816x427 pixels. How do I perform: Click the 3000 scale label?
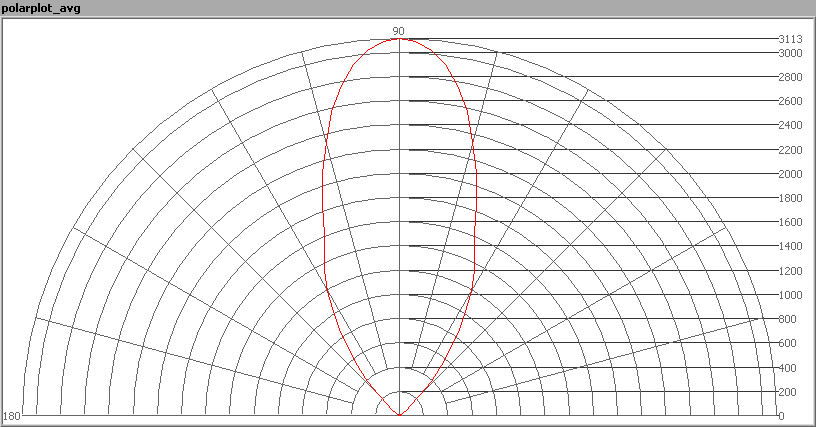pyautogui.click(x=790, y=53)
